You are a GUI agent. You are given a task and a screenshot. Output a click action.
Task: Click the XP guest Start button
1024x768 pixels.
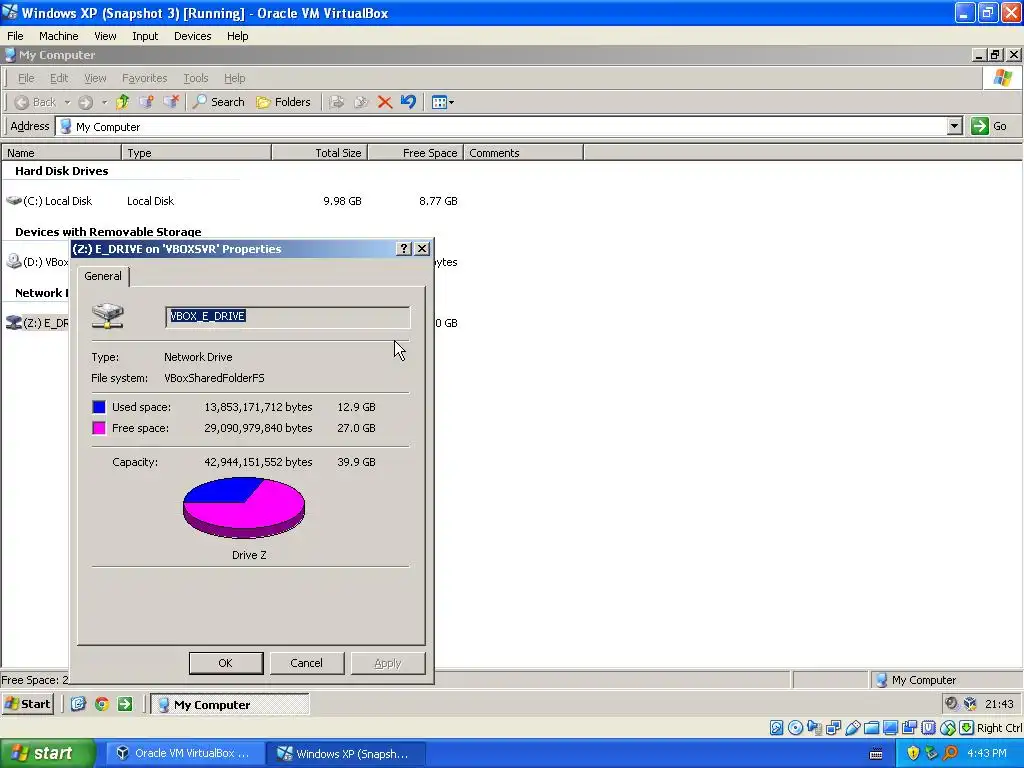tap(27, 703)
